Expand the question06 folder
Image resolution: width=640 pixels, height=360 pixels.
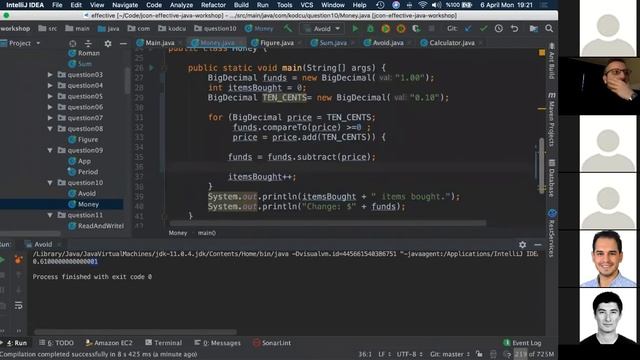[x=50, y=107]
